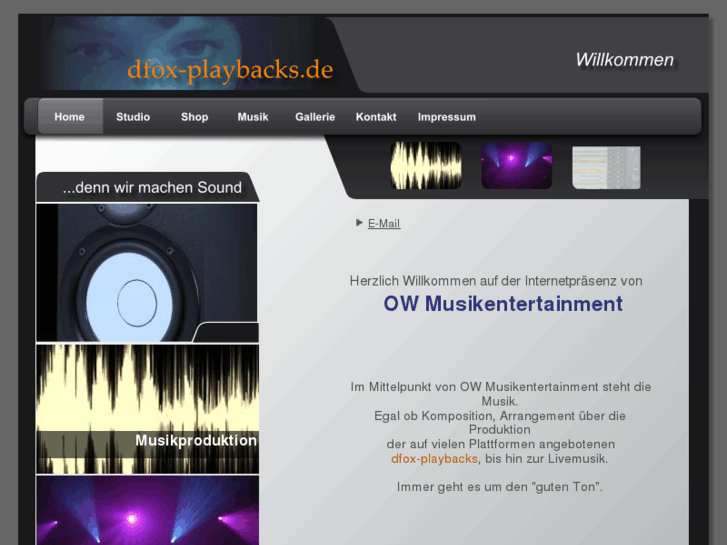
Task: Open the Shop menu item
Action: click(194, 117)
